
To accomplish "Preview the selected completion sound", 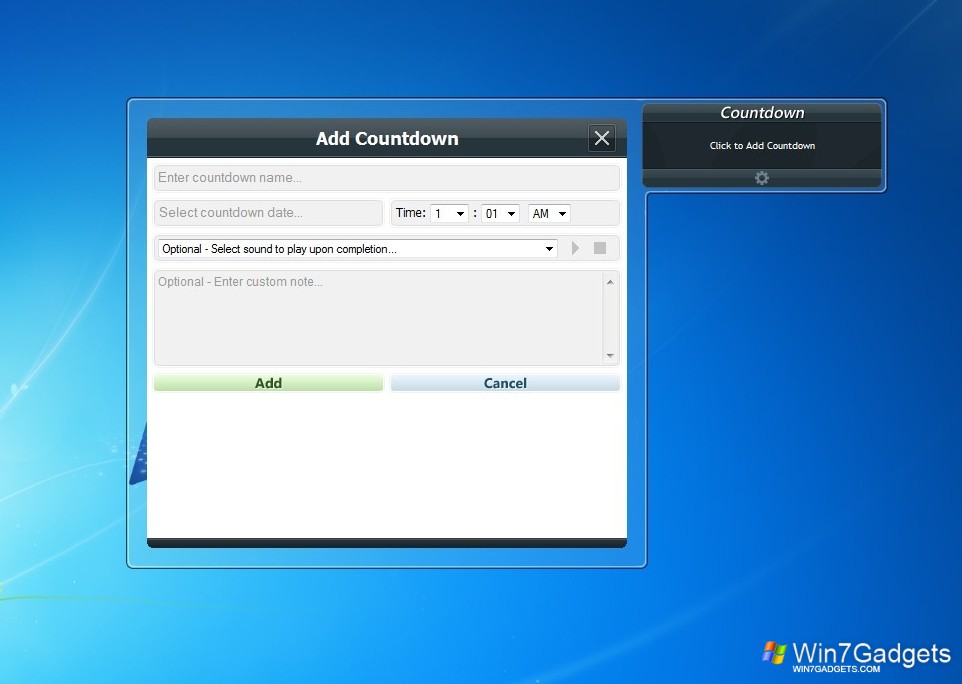I will click(x=575, y=248).
